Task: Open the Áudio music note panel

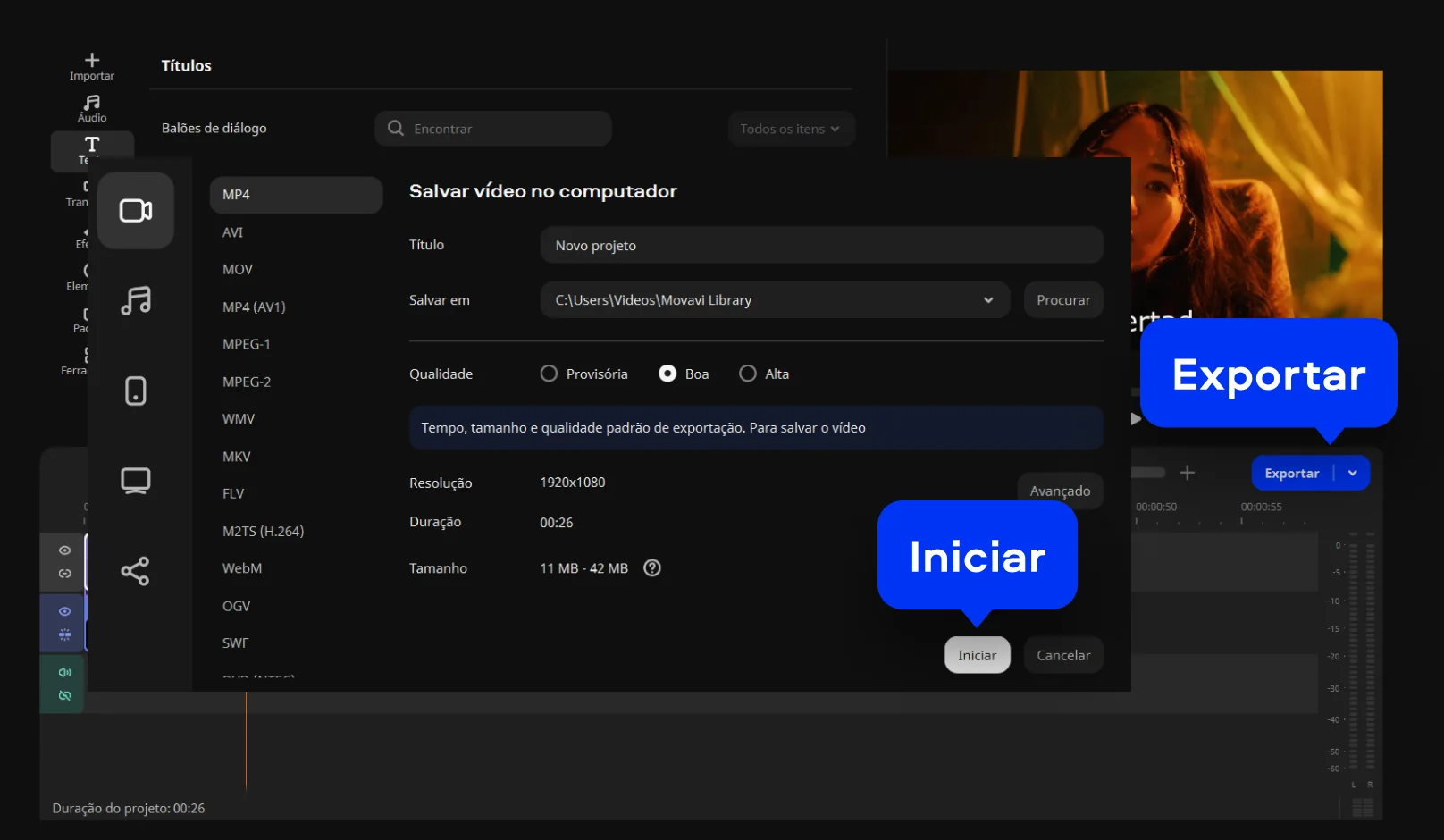Action: (92, 104)
